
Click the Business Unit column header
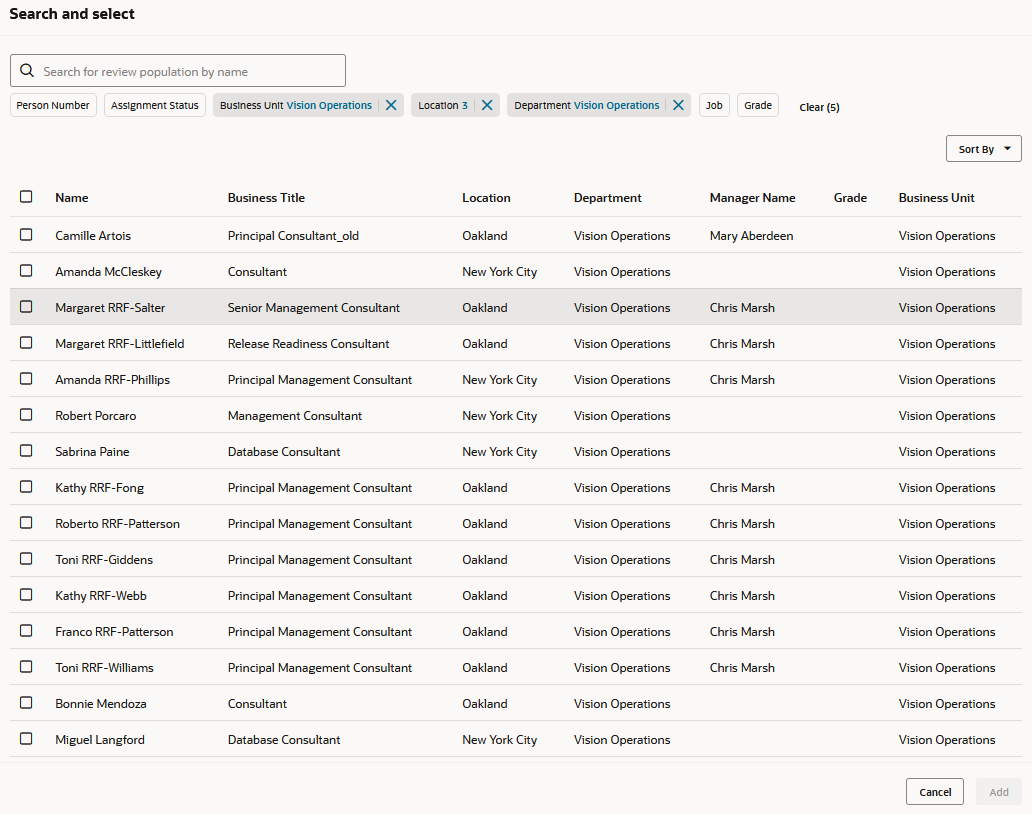click(x=937, y=198)
